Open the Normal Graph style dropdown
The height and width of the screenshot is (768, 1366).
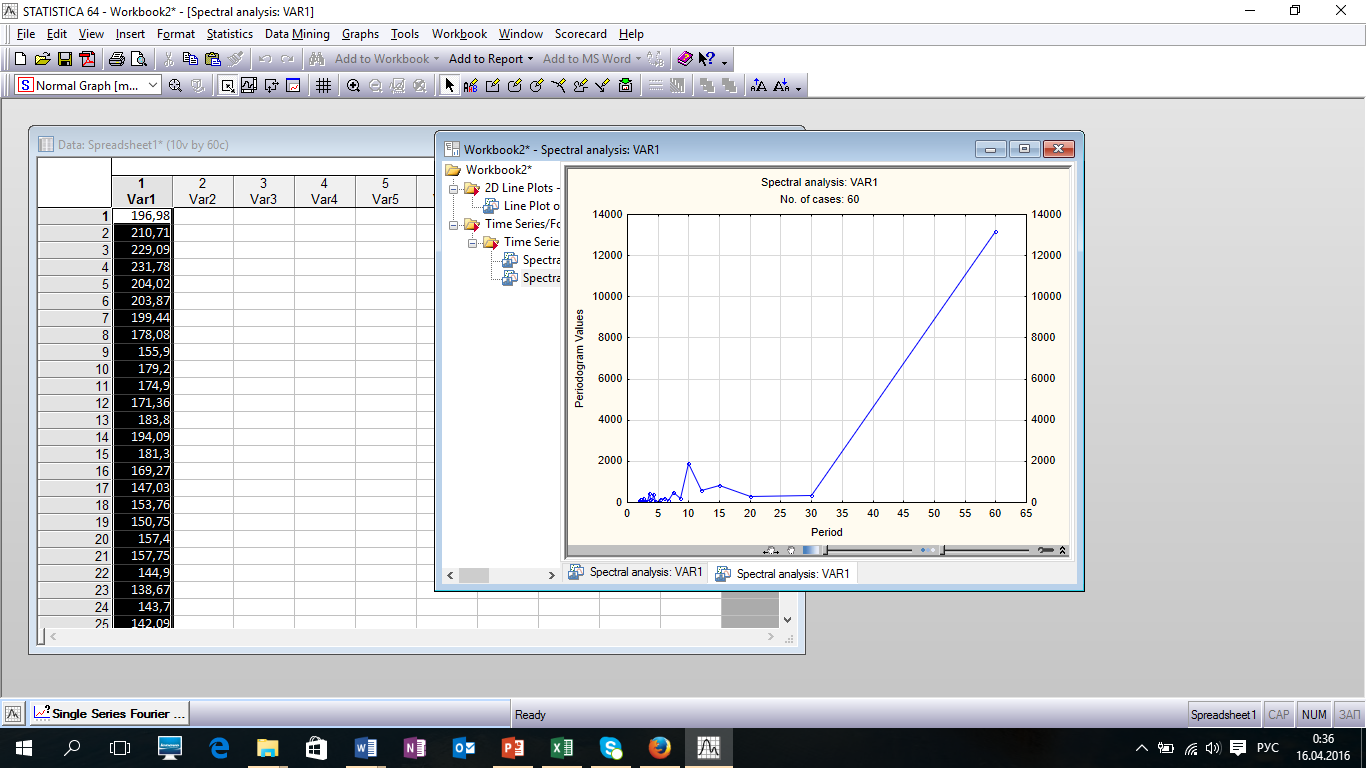(153, 86)
